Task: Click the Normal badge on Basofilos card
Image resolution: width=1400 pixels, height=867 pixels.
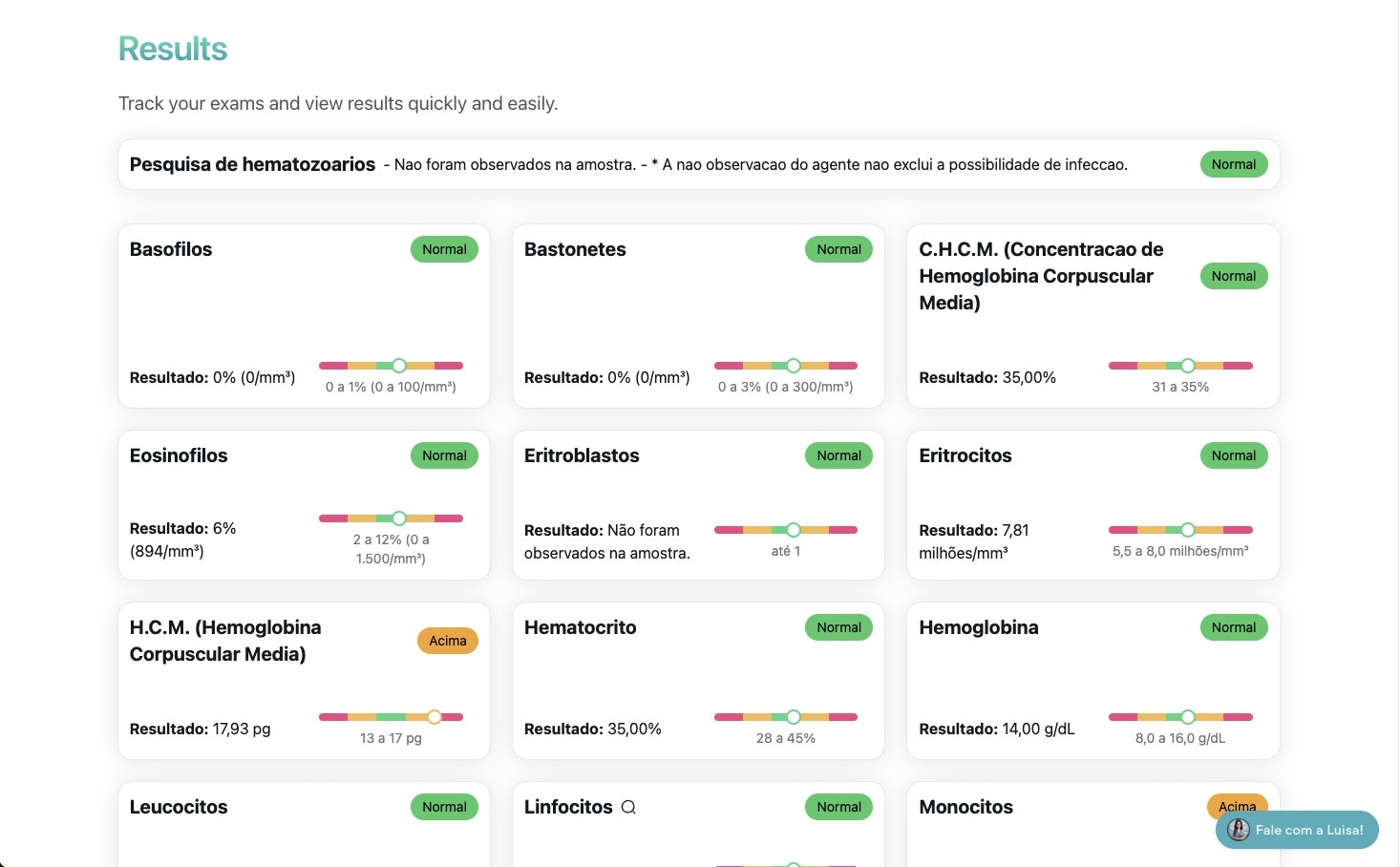Action: click(445, 249)
